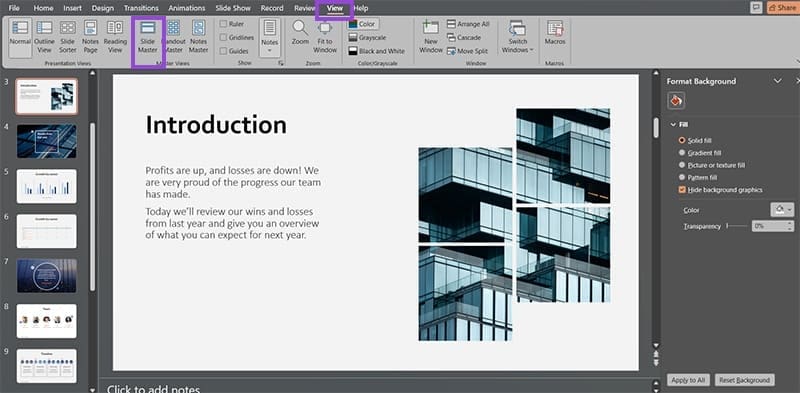Enable the Gridlines checkbox
The width and height of the screenshot is (800, 393).
223,37
